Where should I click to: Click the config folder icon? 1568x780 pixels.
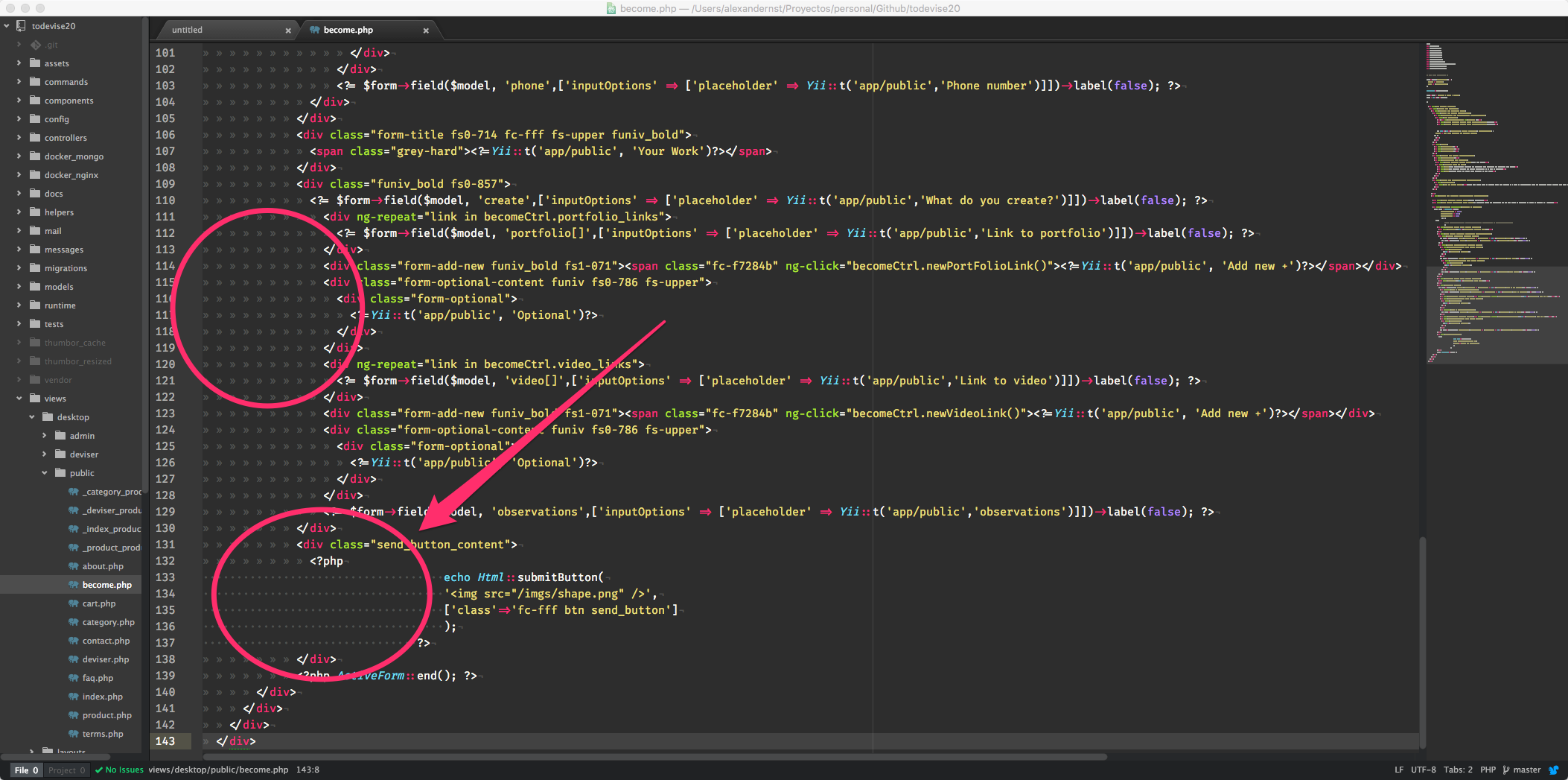coord(35,119)
